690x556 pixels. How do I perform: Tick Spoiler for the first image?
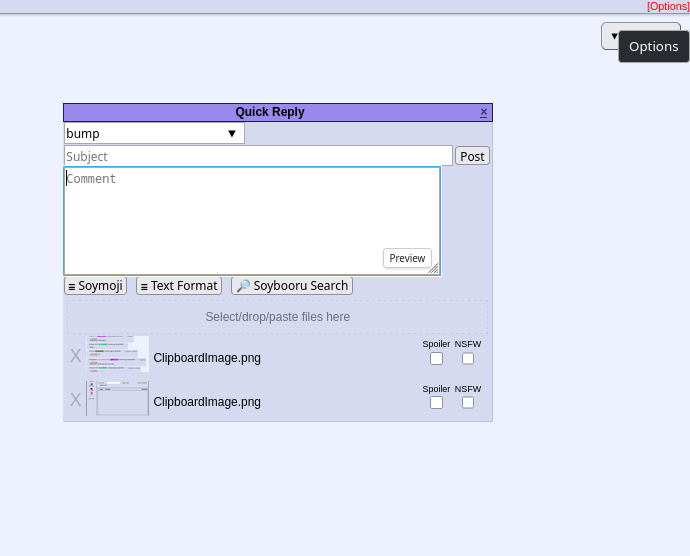[x=436, y=359]
